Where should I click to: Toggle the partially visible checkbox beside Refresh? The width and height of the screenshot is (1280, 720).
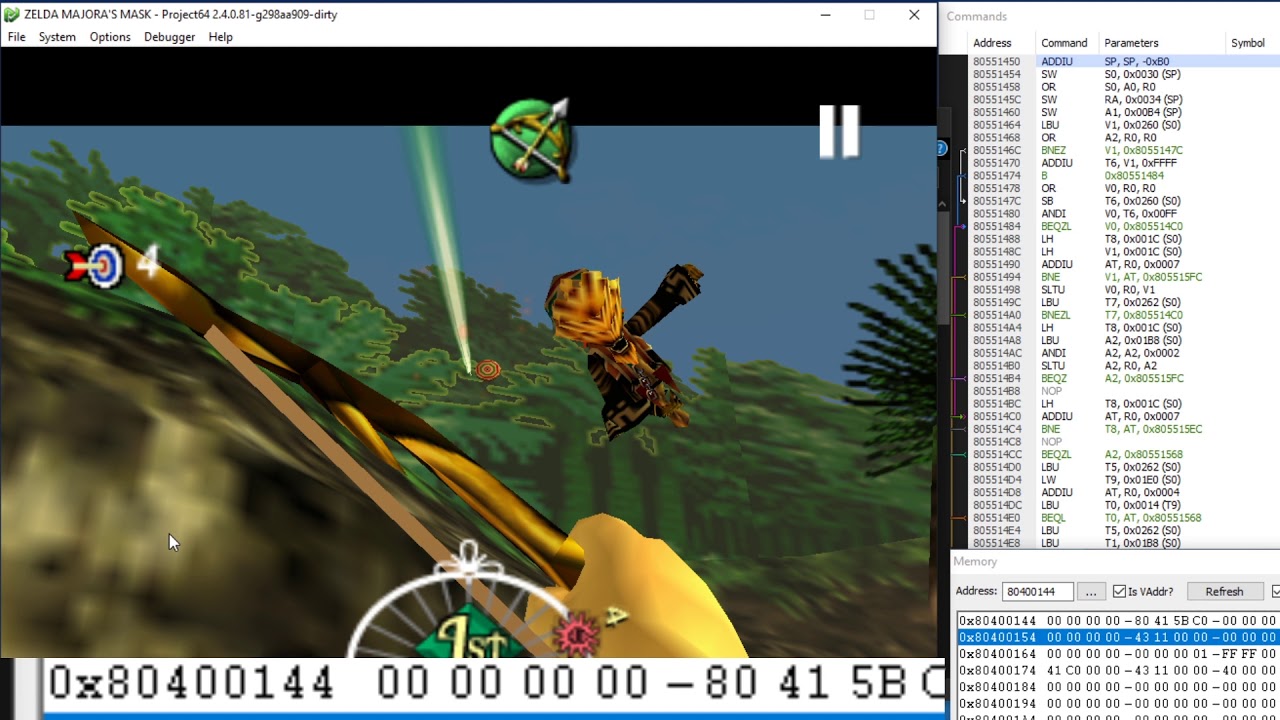click(x=1276, y=592)
